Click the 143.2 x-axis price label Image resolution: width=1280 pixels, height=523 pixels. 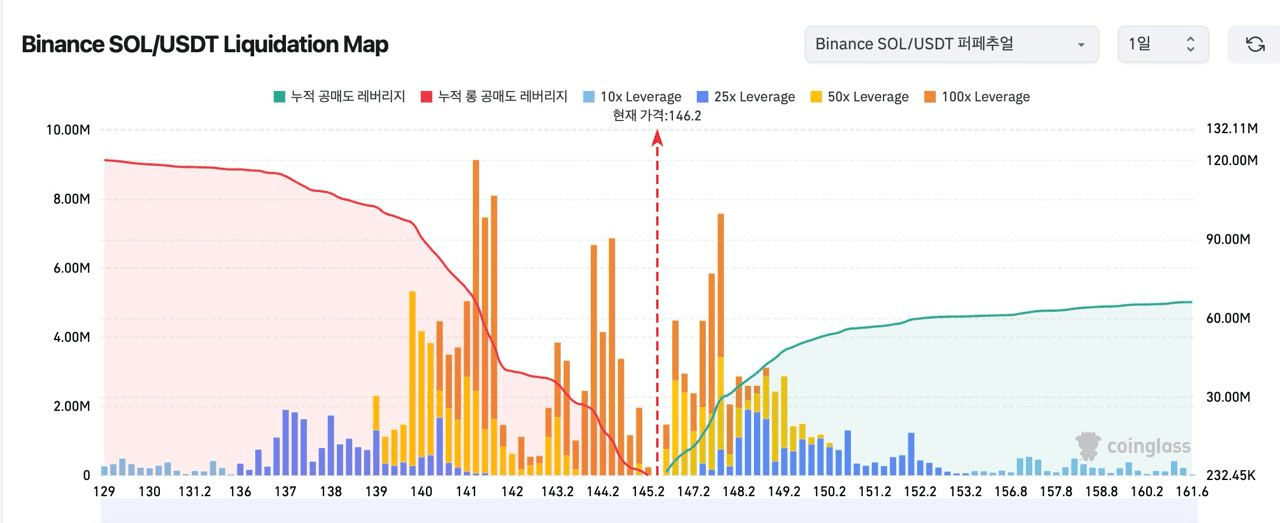(x=557, y=492)
